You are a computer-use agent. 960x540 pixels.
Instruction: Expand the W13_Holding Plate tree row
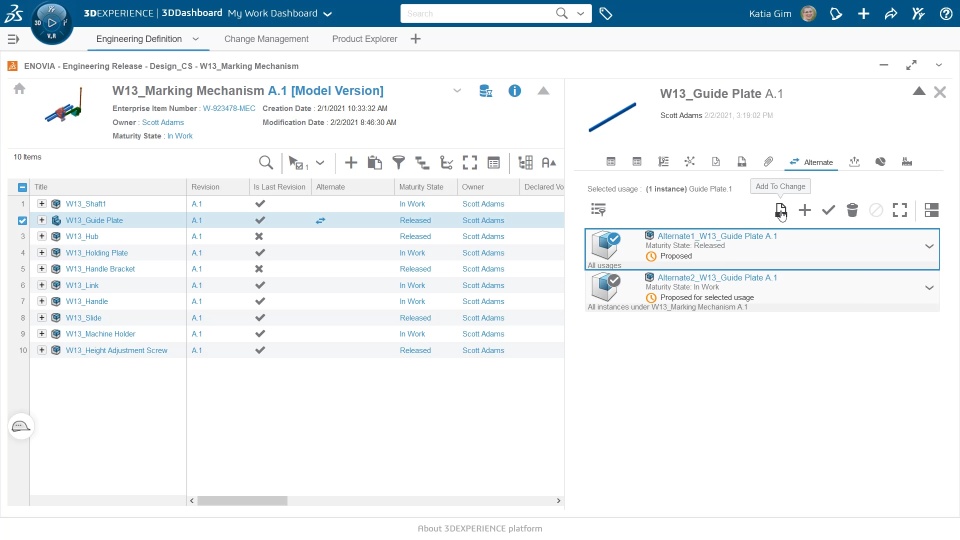coord(42,253)
